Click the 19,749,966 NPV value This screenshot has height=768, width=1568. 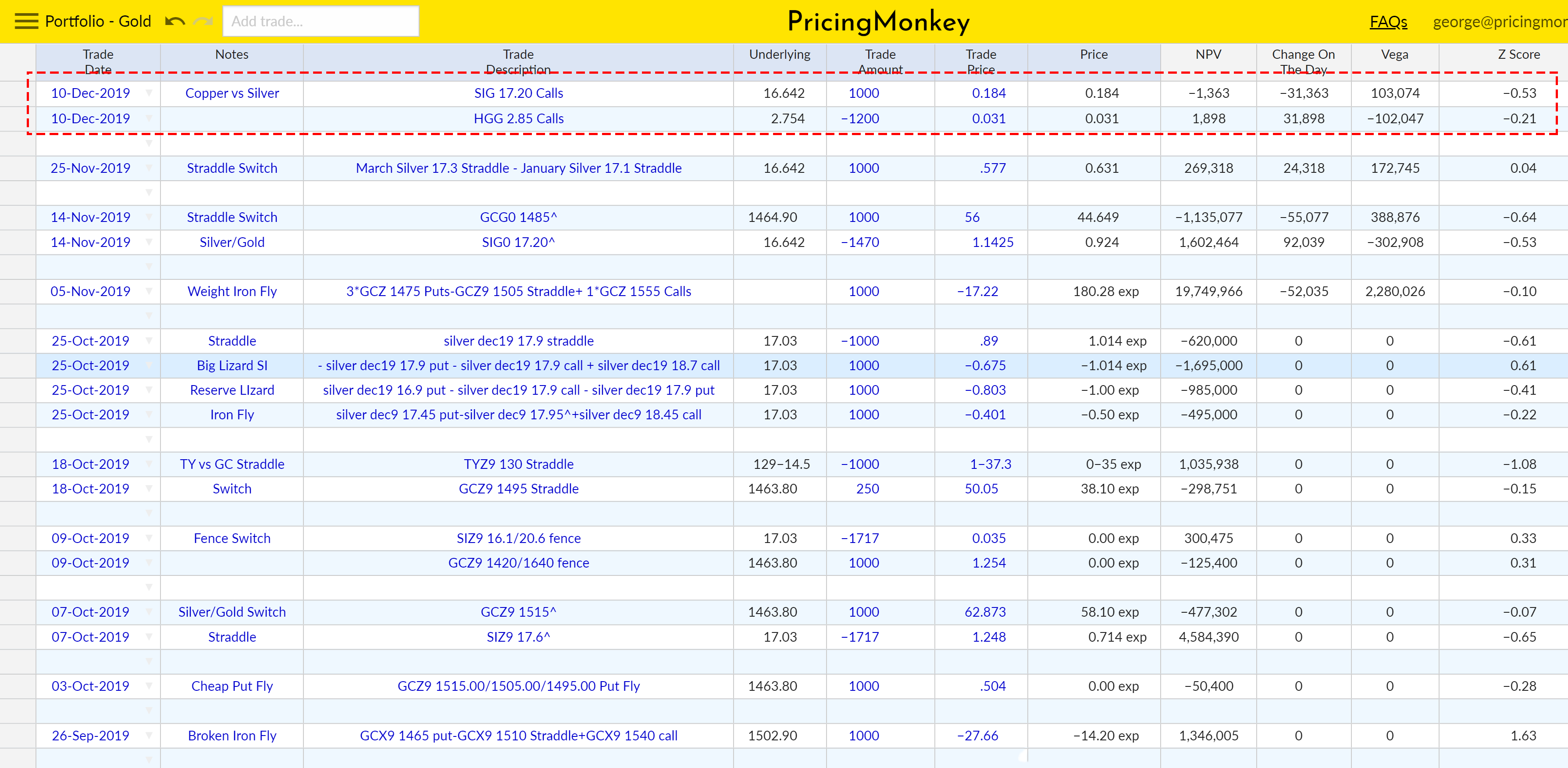(1208, 292)
